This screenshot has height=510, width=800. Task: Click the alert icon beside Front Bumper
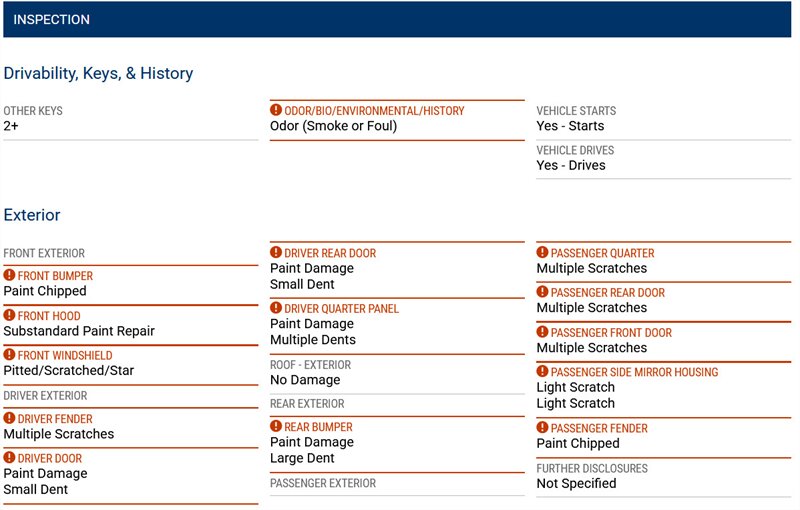[x=10, y=276]
